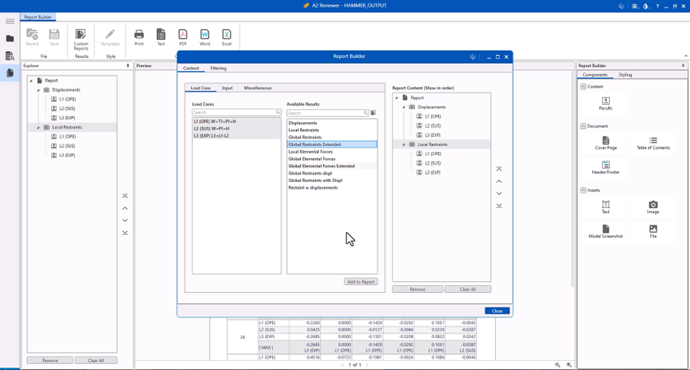Collapse Displacements node in Explorer tree
The height and width of the screenshot is (370, 690).
click(38, 90)
